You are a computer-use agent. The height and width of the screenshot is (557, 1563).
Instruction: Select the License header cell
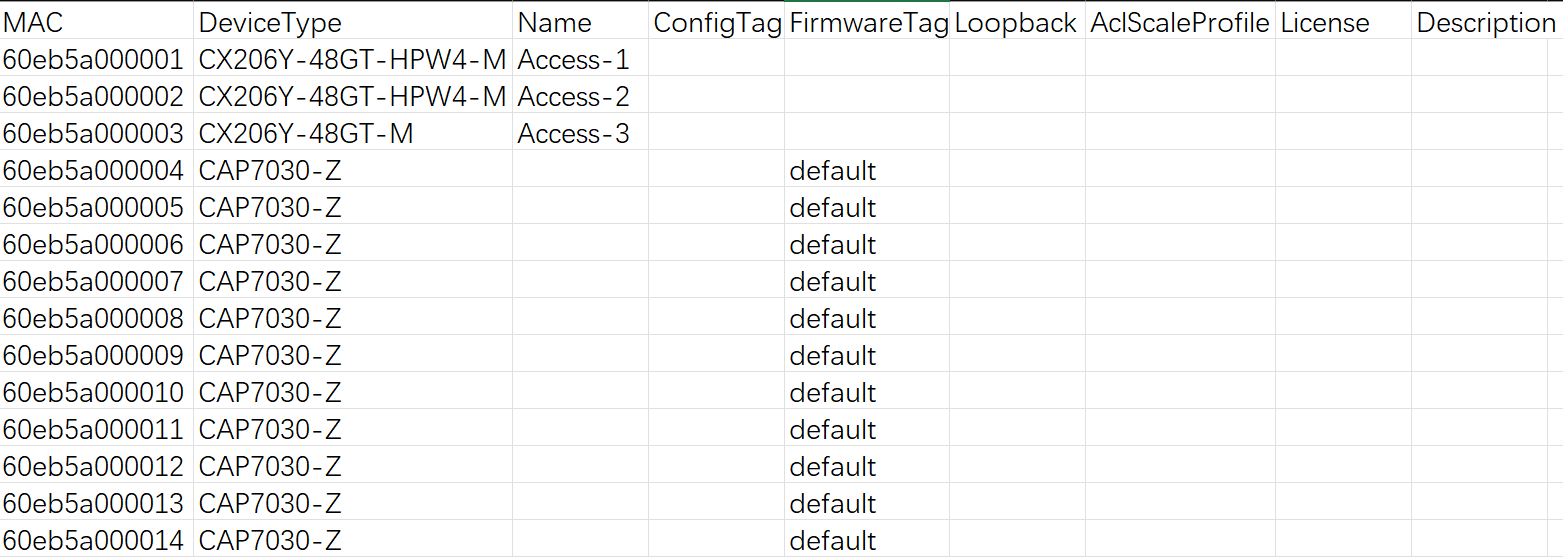pos(1344,21)
